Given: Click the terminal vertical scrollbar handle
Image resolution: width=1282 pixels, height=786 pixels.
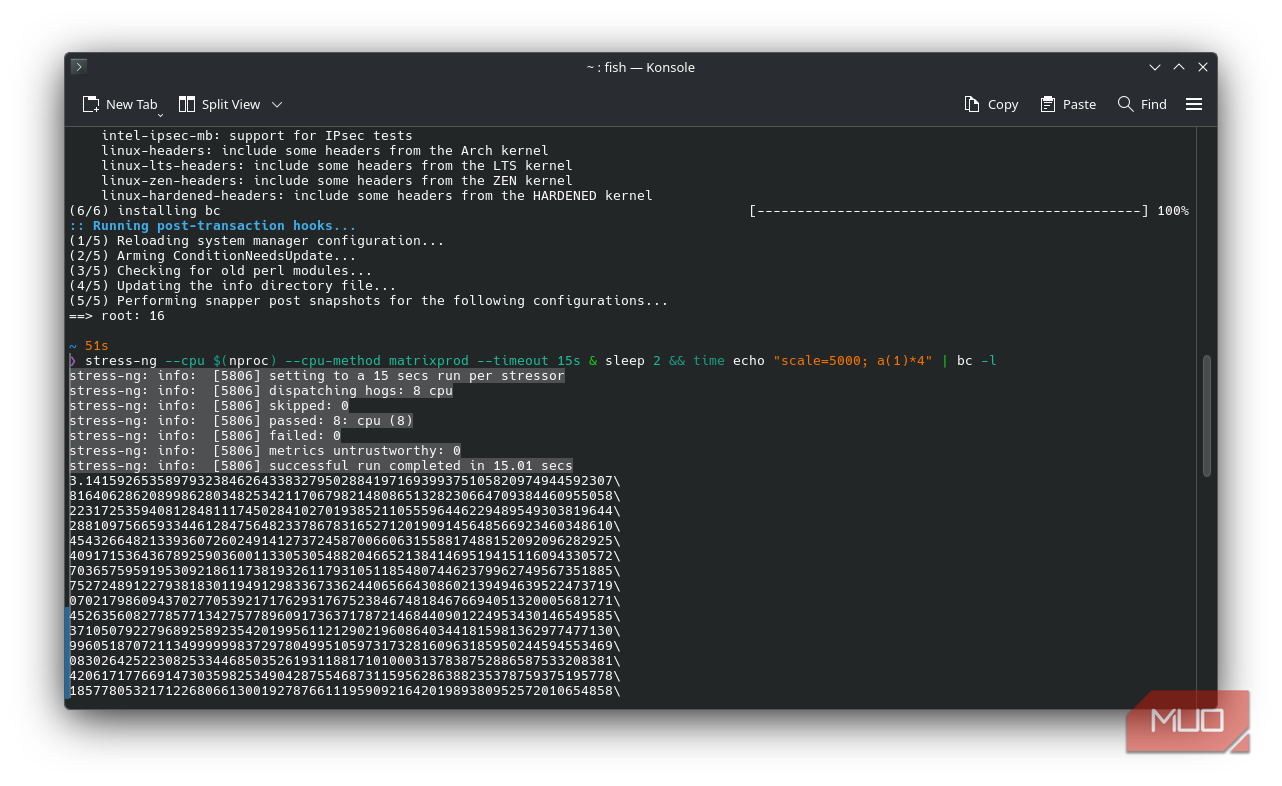Looking at the screenshot, I should 1207,415.
